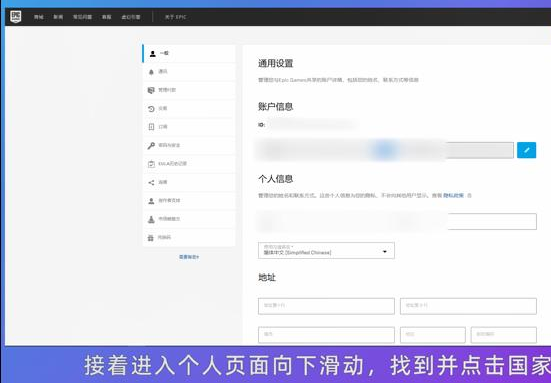Click the 通用设置 heading
Viewport: 551px width, 383px height.
pos(276,64)
